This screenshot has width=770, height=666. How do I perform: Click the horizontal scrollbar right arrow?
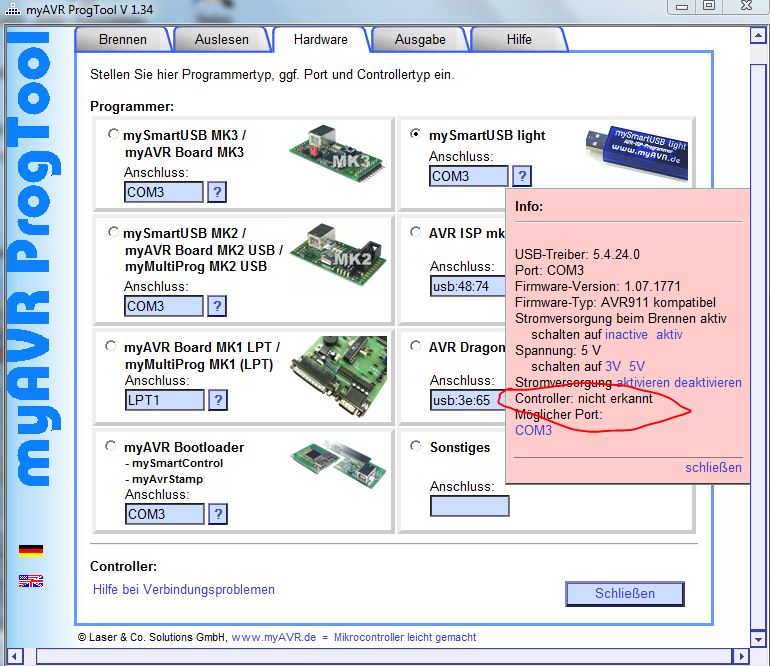741,656
